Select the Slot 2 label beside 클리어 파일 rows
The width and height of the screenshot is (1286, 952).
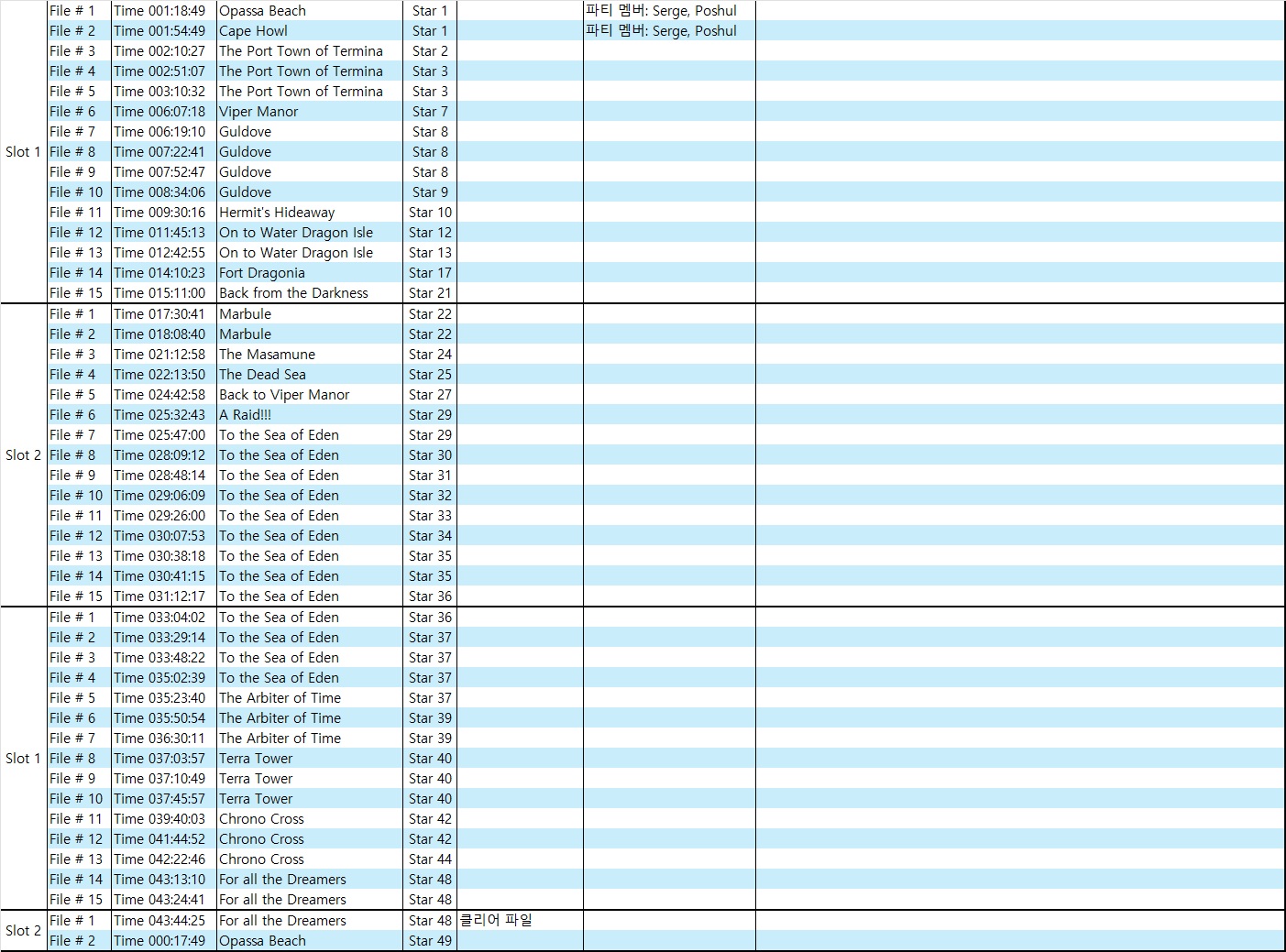click(24, 931)
